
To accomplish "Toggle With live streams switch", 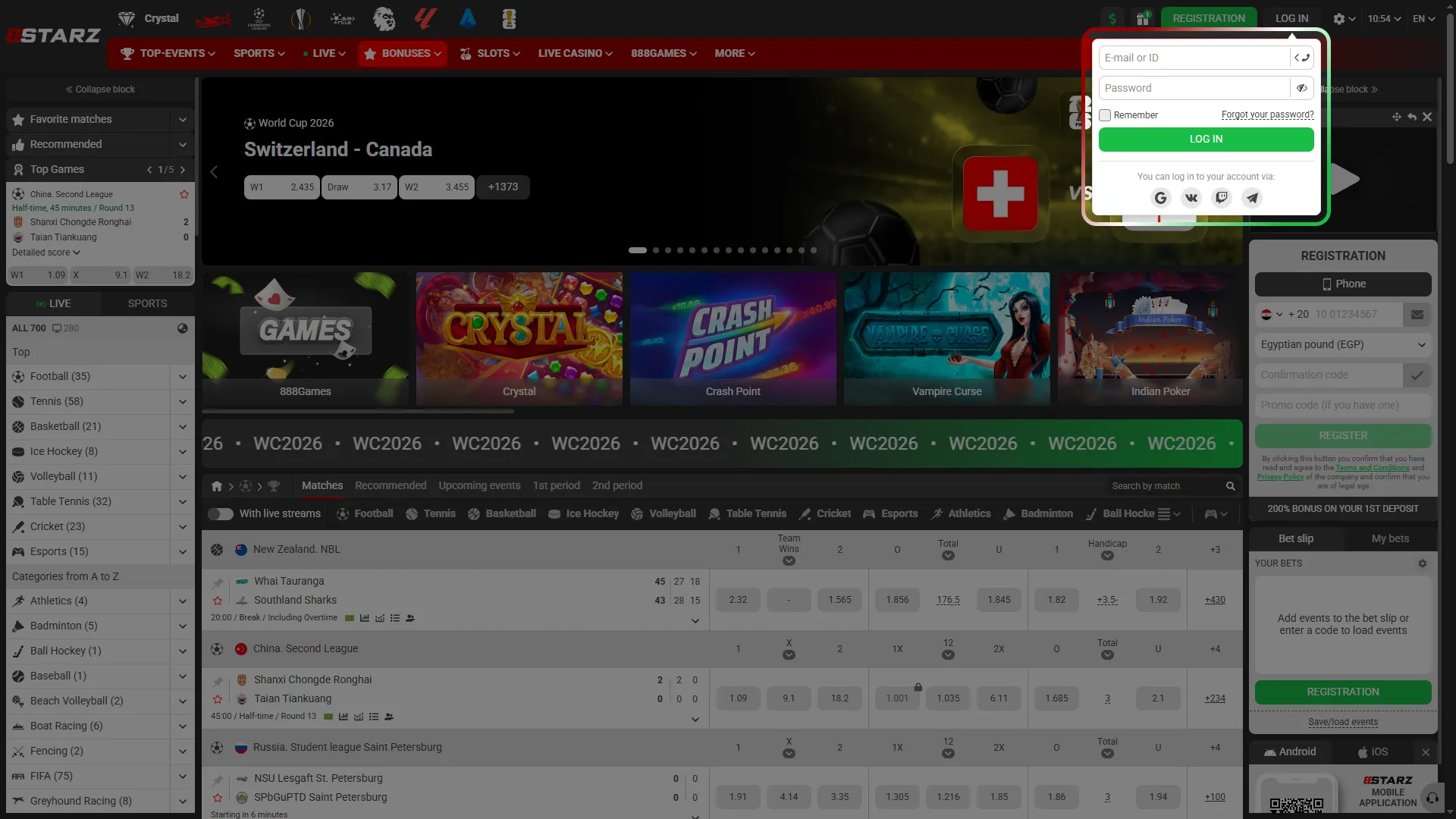I will [x=221, y=514].
